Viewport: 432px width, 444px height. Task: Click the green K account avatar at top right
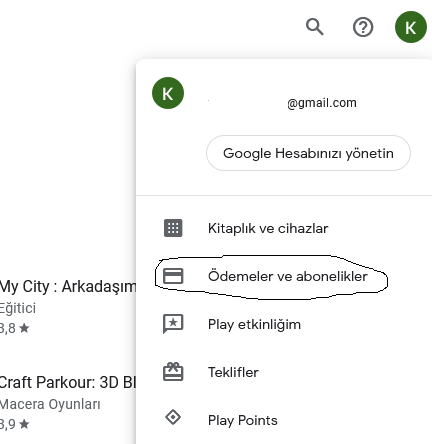coord(411,27)
